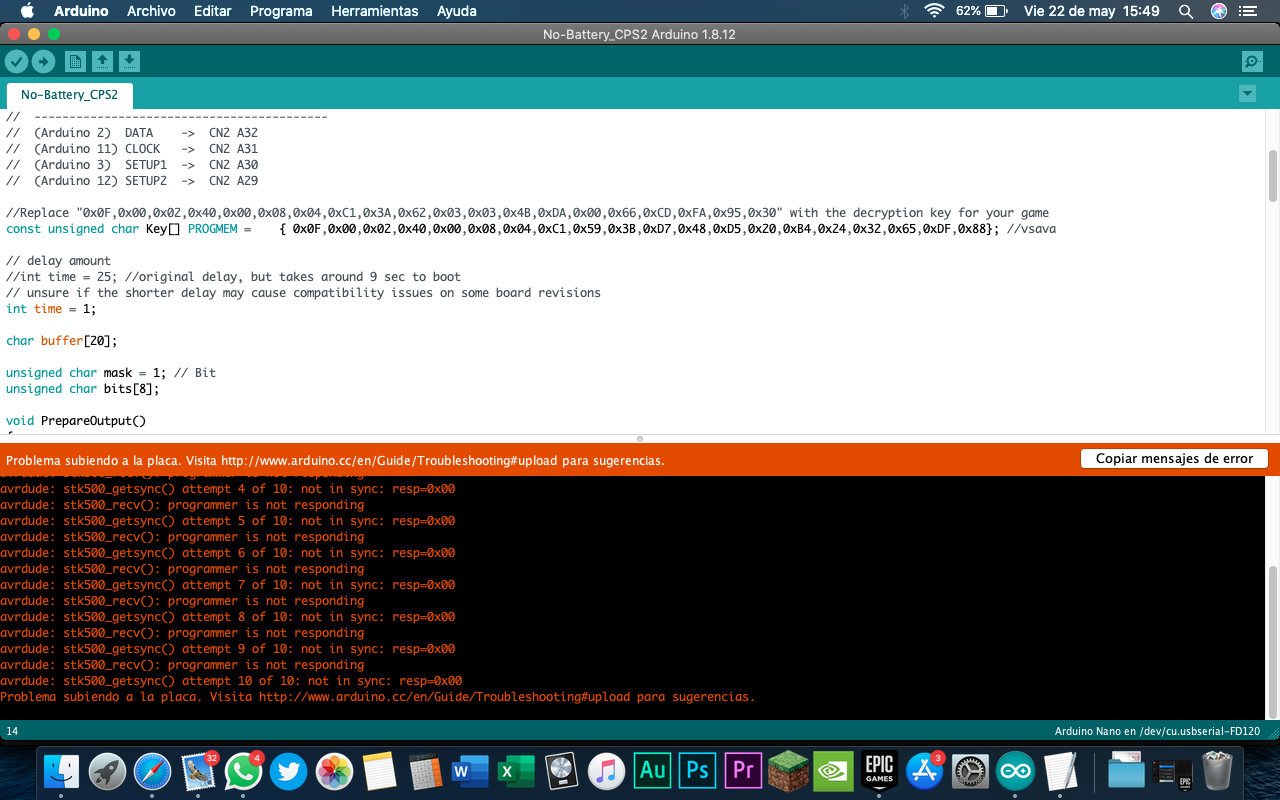Open the Programa menu

tap(281, 11)
